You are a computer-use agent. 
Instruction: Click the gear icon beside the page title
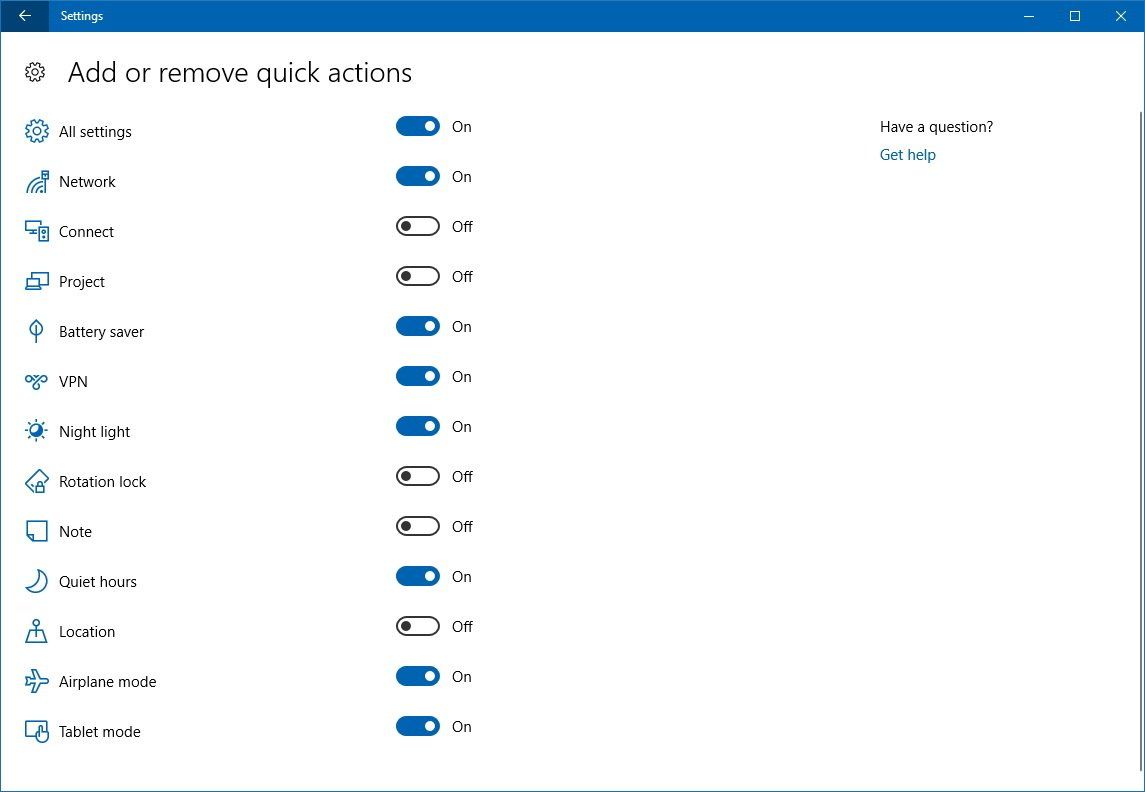coord(35,72)
